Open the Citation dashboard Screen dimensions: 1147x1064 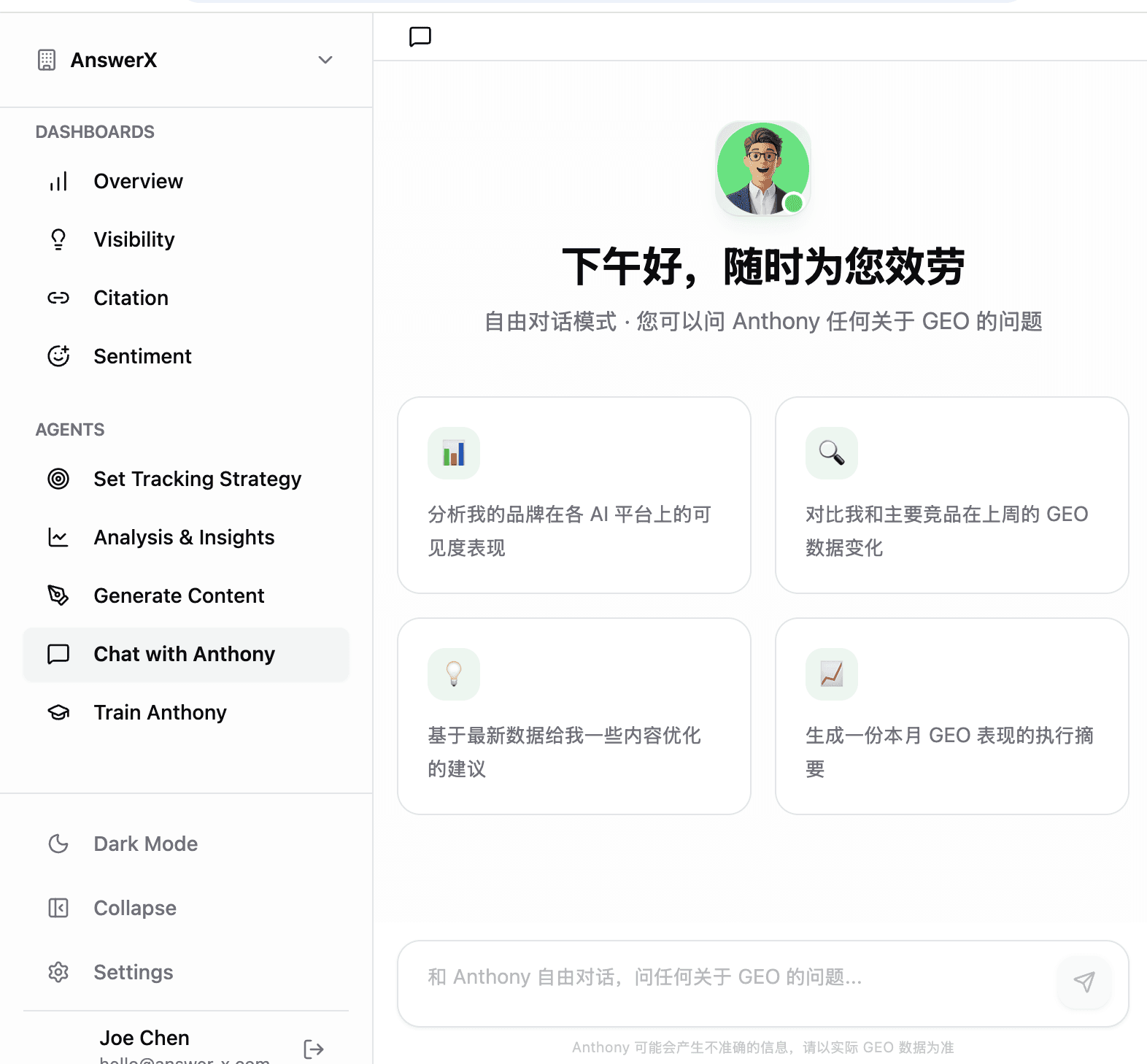pos(186,298)
